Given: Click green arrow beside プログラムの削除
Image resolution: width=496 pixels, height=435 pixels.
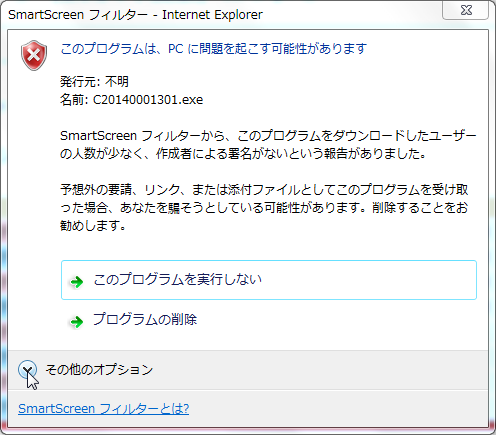Looking at the screenshot, I should point(77,322).
